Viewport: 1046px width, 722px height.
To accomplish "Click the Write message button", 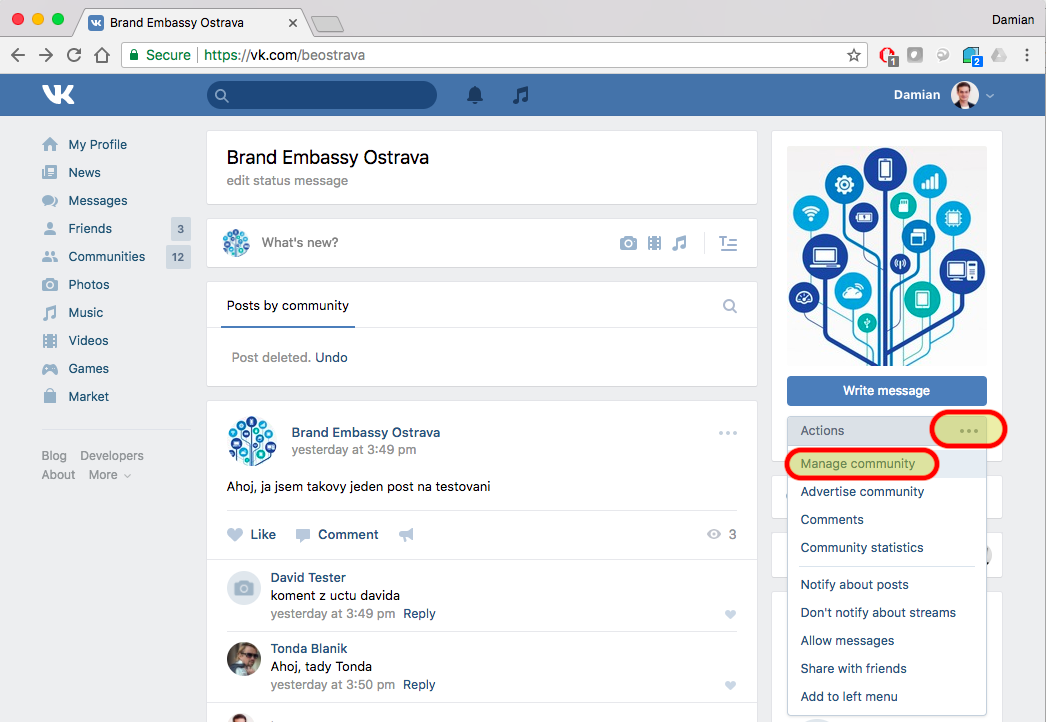I will click(x=887, y=391).
